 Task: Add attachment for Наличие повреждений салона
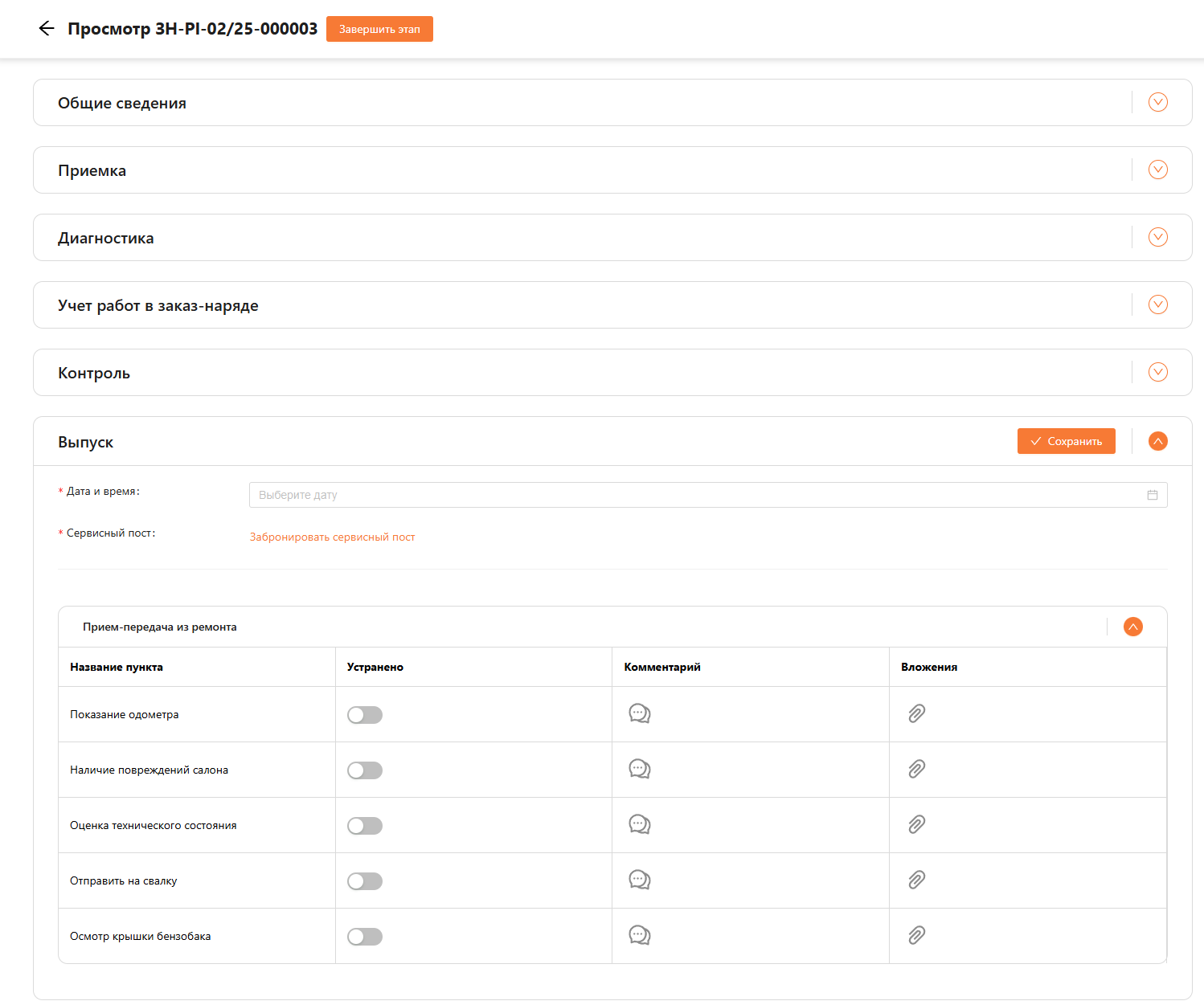click(x=916, y=769)
